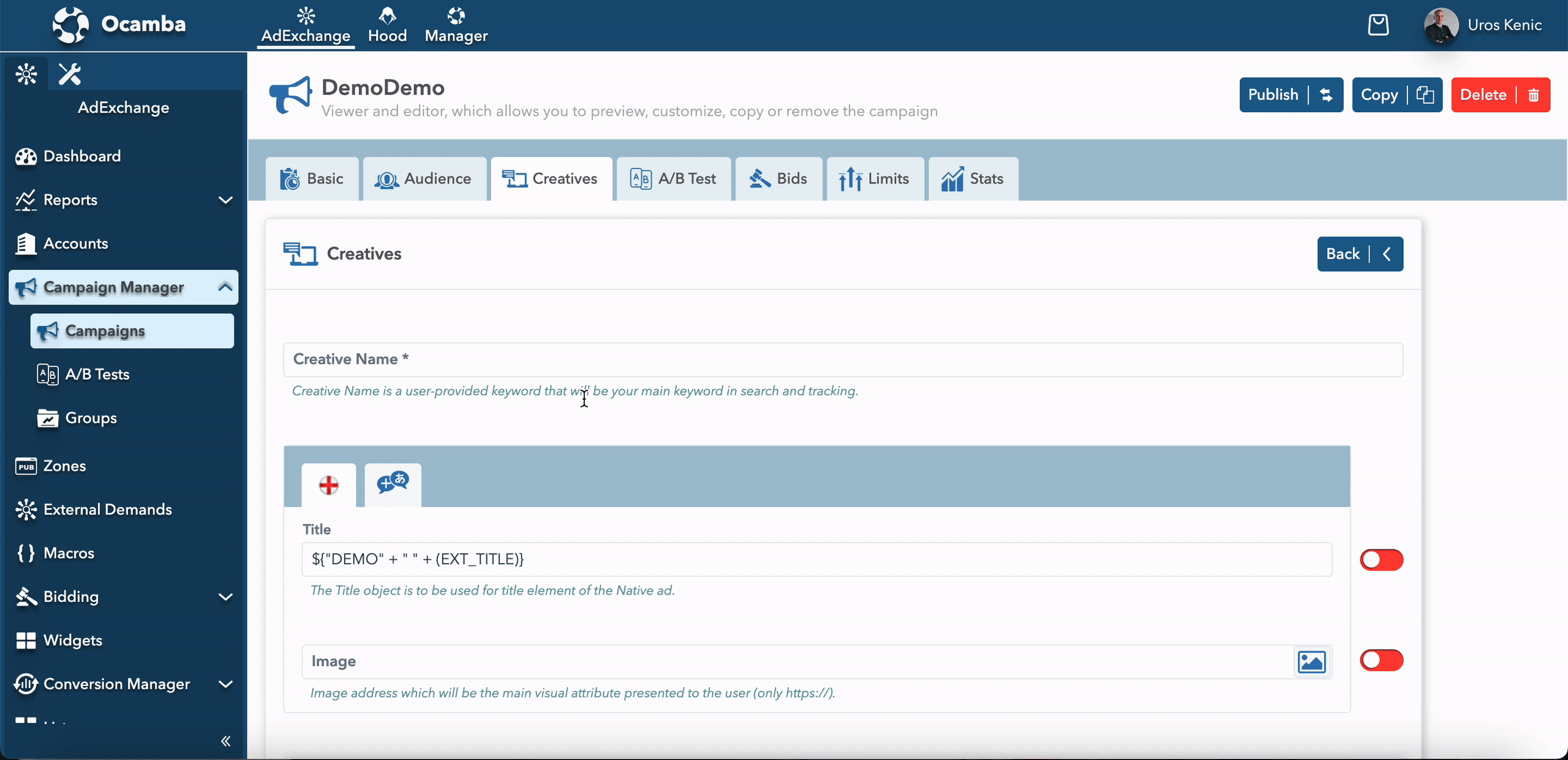Image resolution: width=1568 pixels, height=760 pixels.
Task: Switch to the Limits tab
Action: [875, 179]
